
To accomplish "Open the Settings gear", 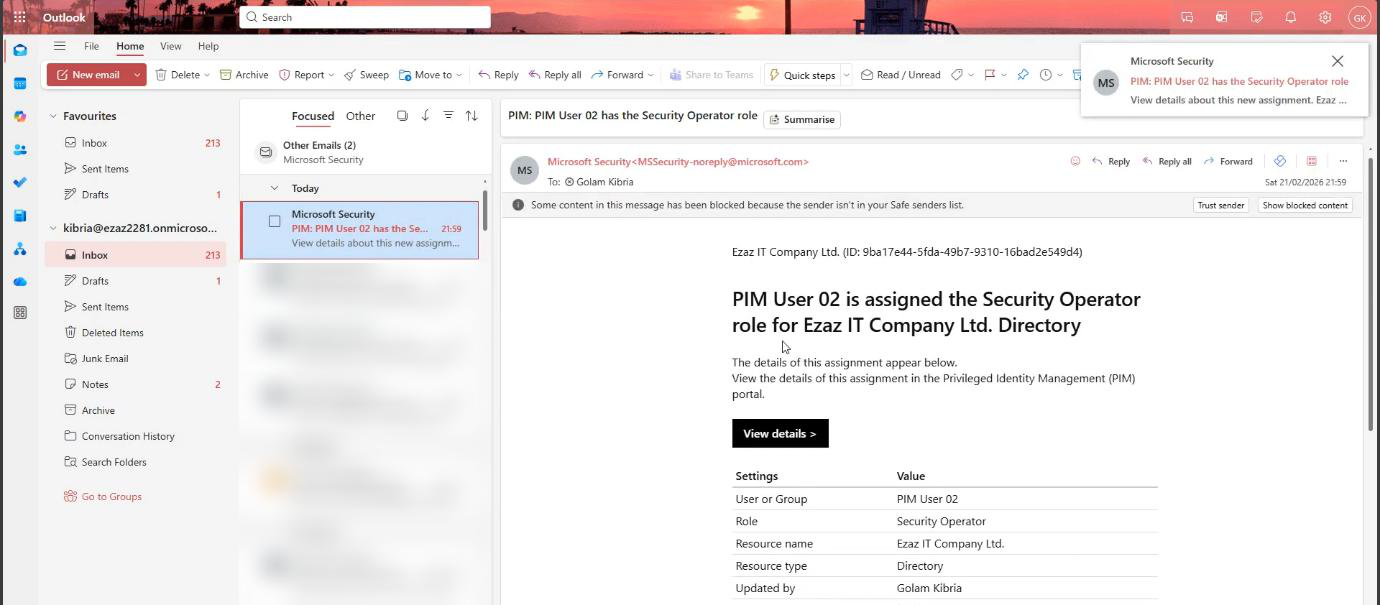I will click(1325, 17).
